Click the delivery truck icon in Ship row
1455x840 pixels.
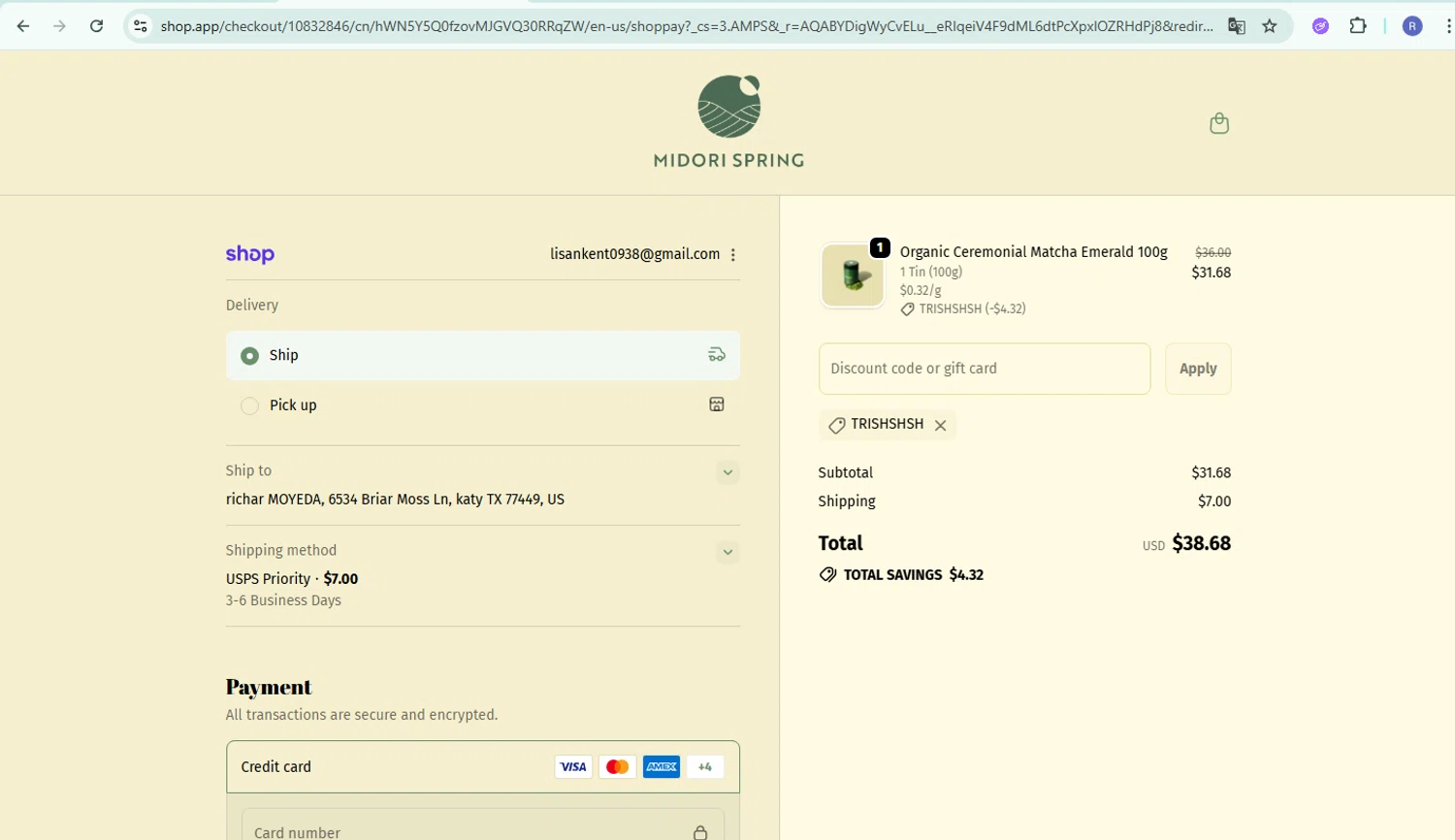tap(717, 355)
